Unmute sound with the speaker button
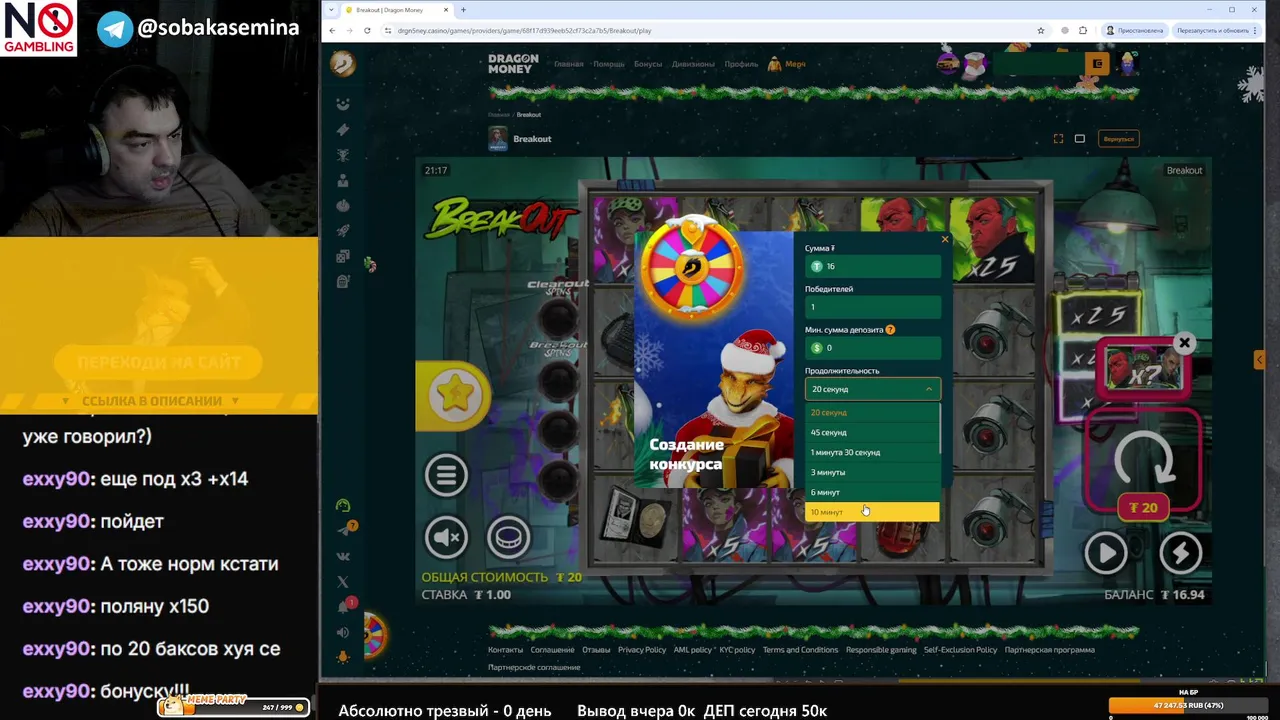 click(446, 537)
